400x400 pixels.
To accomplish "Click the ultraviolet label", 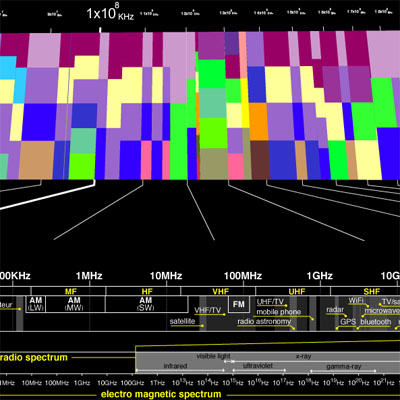I will click(258, 366).
